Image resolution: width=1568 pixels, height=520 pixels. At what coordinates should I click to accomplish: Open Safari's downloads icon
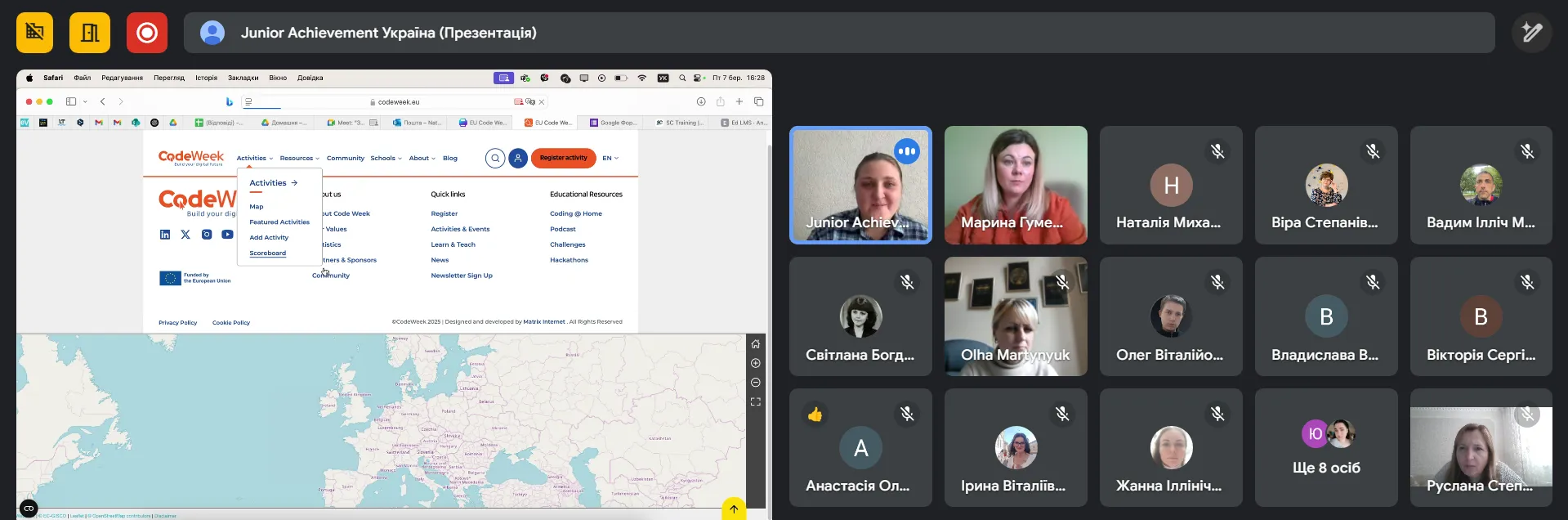click(x=701, y=101)
